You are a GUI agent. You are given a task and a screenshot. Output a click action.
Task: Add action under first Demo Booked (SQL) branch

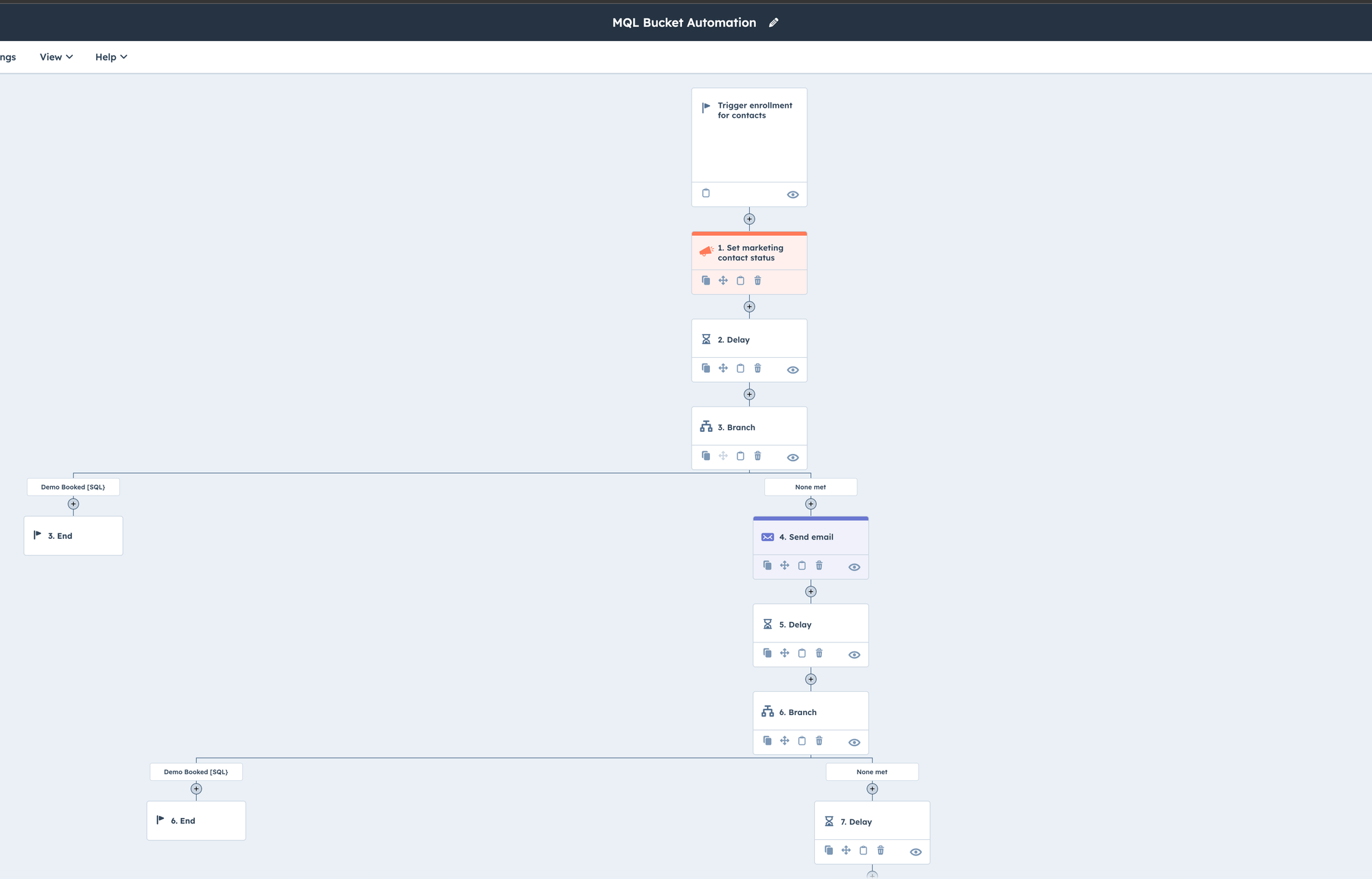click(73, 504)
